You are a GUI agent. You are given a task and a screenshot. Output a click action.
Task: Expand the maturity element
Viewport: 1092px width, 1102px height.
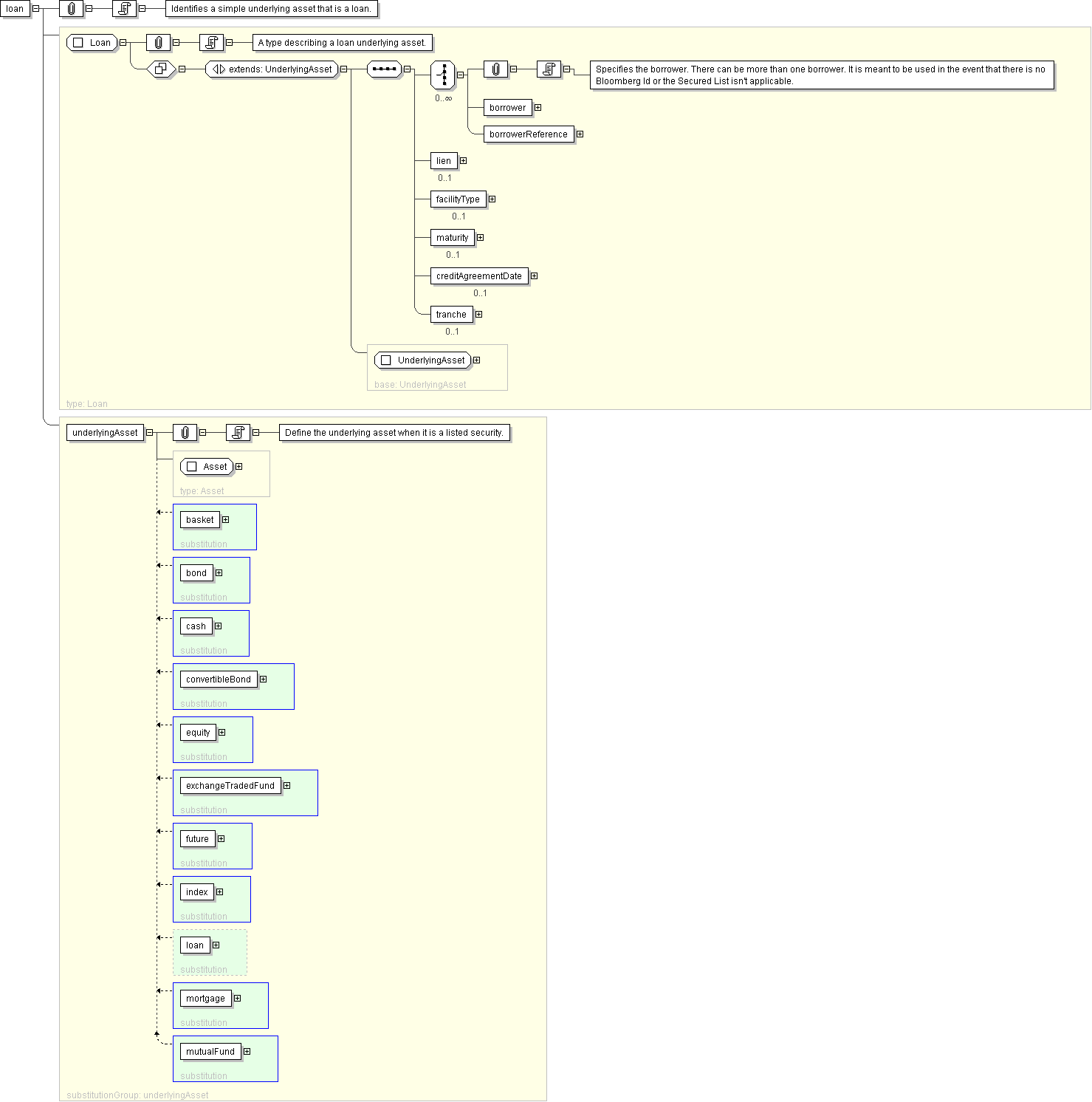tap(480, 238)
